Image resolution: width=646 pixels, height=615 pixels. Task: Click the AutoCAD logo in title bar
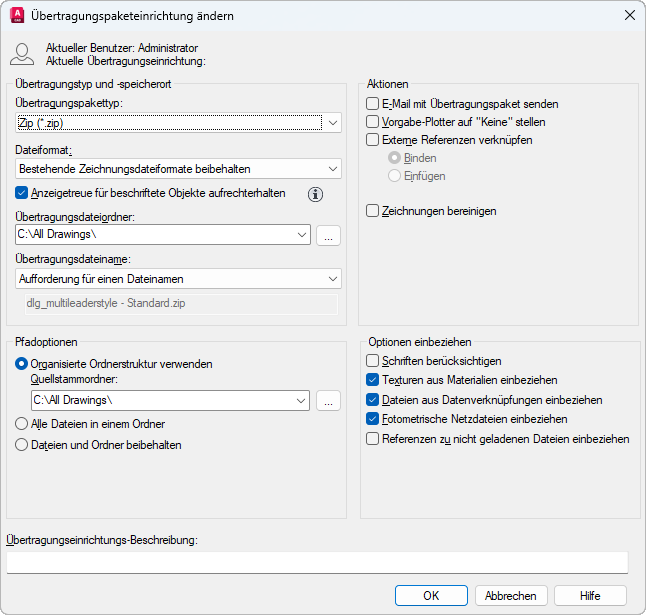coord(16,15)
